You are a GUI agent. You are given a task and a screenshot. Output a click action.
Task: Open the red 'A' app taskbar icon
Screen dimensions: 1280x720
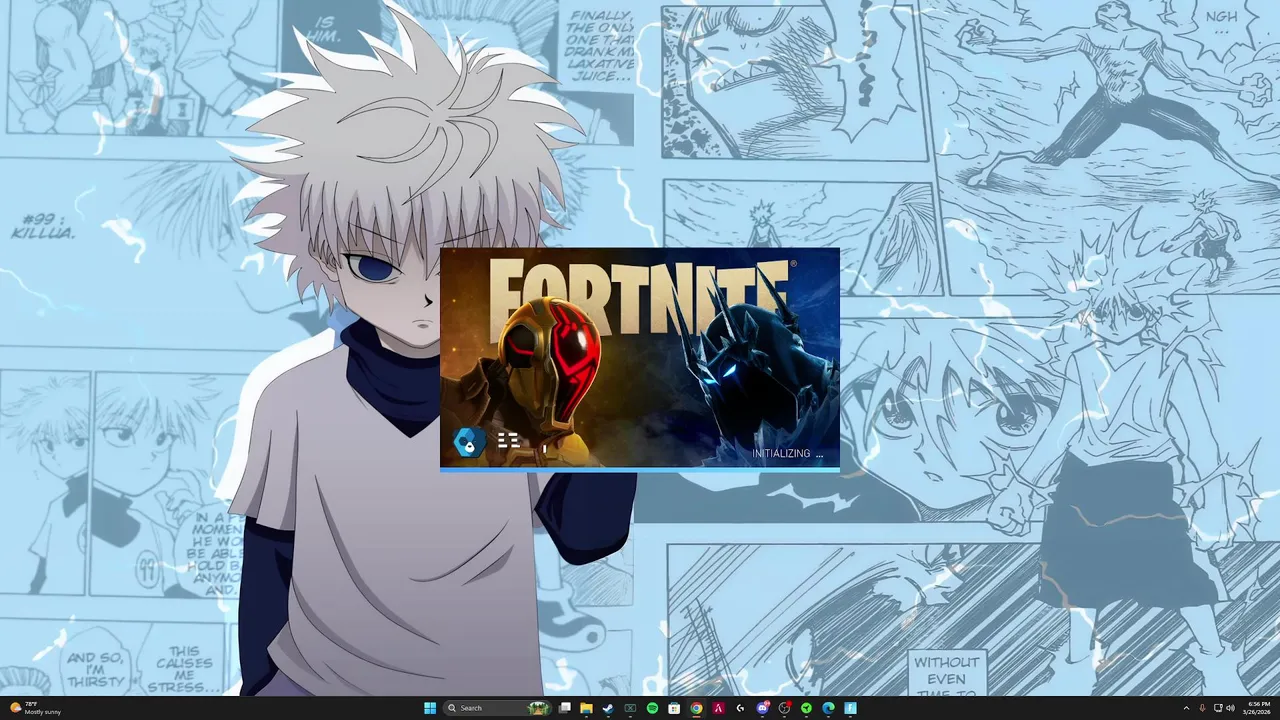[x=718, y=708]
